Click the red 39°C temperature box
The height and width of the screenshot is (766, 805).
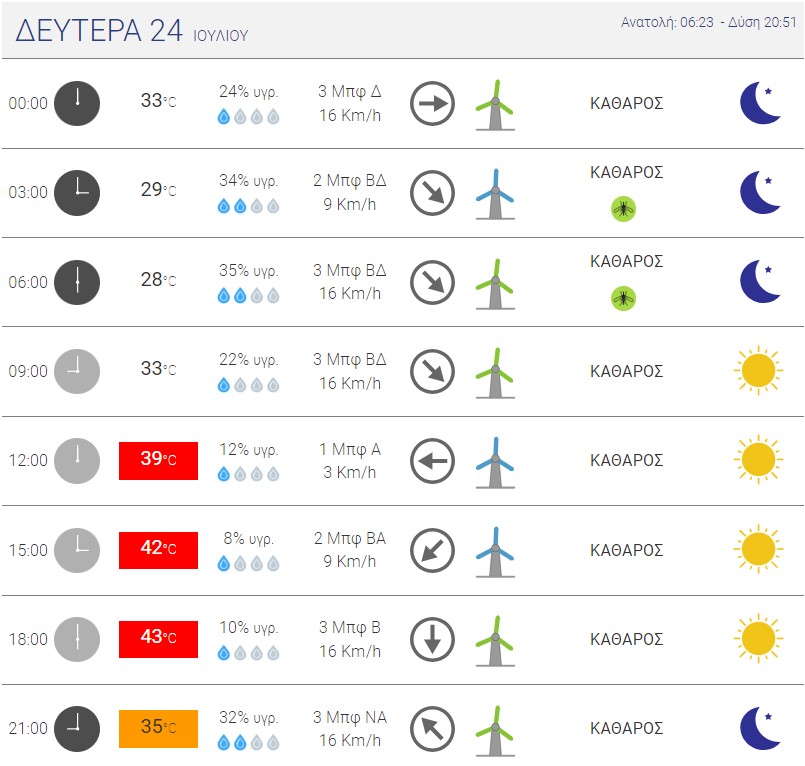click(x=158, y=460)
